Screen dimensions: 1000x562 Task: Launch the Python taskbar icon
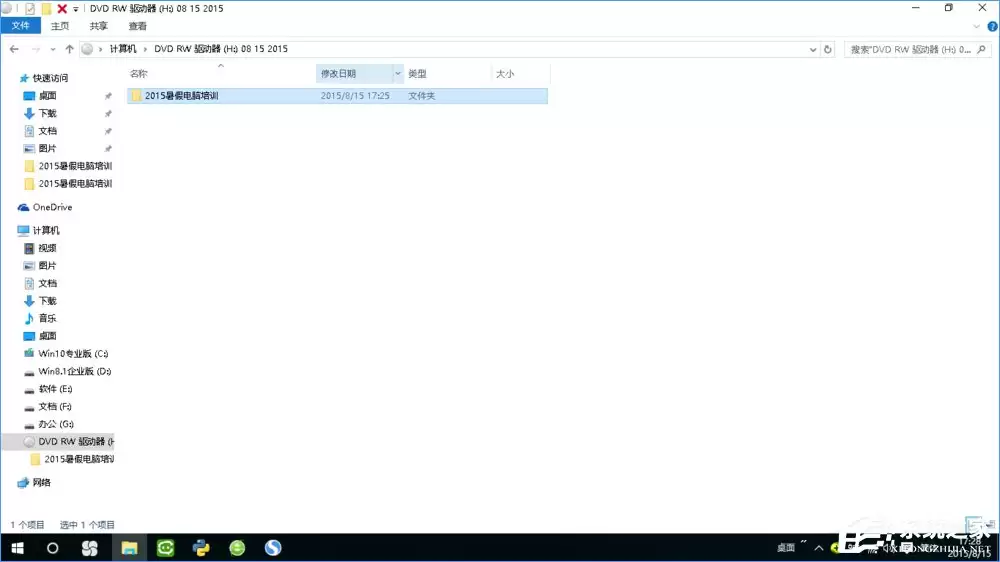(x=201, y=548)
